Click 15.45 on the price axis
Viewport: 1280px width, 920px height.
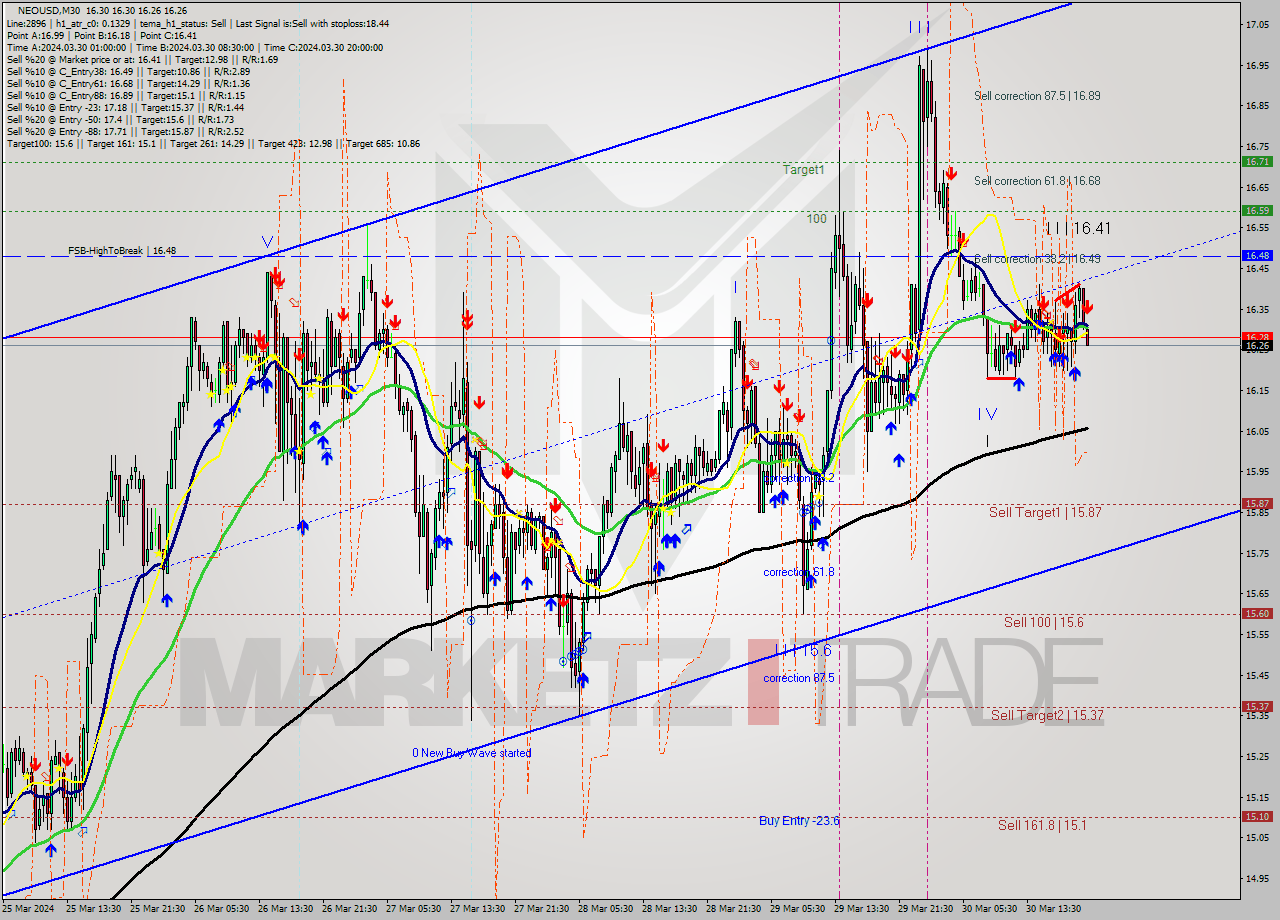point(1257,675)
